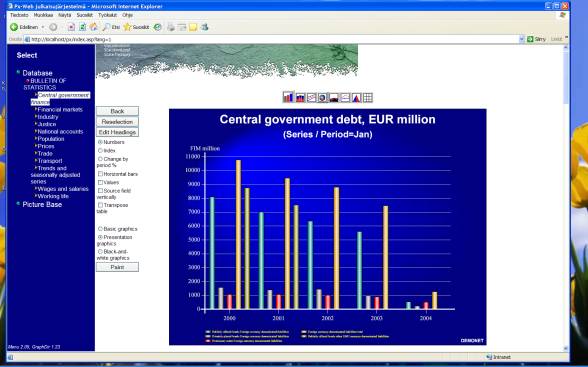Click the Paint button

pyautogui.click(x=117, y=267)
